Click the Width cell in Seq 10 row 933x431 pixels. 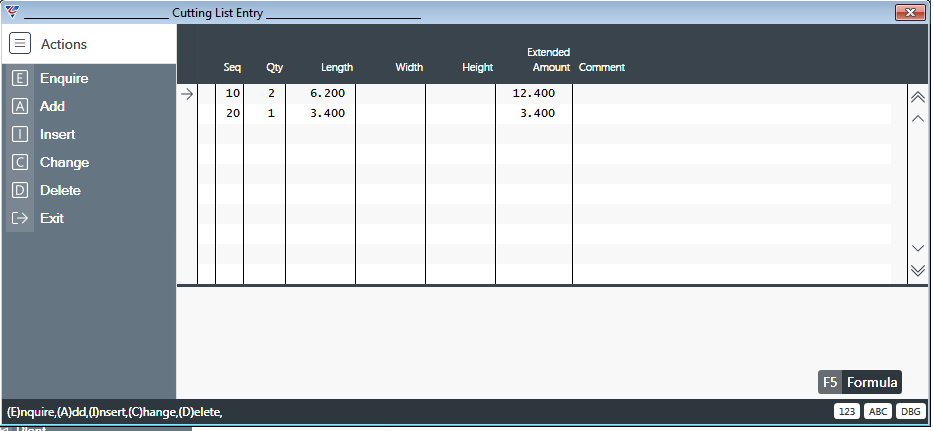(x=390, y=93)
